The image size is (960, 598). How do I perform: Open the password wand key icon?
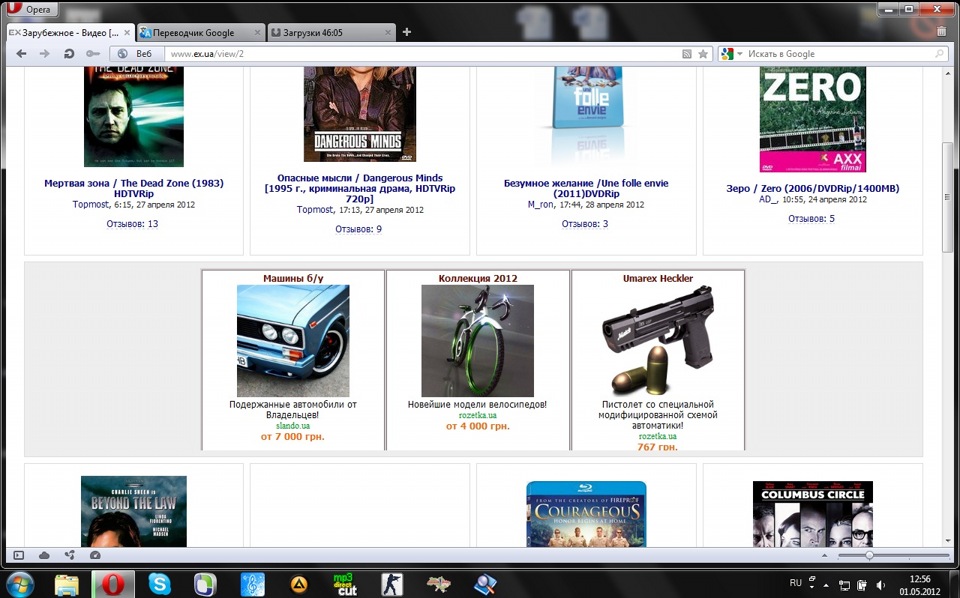click(x=92, y=54)
